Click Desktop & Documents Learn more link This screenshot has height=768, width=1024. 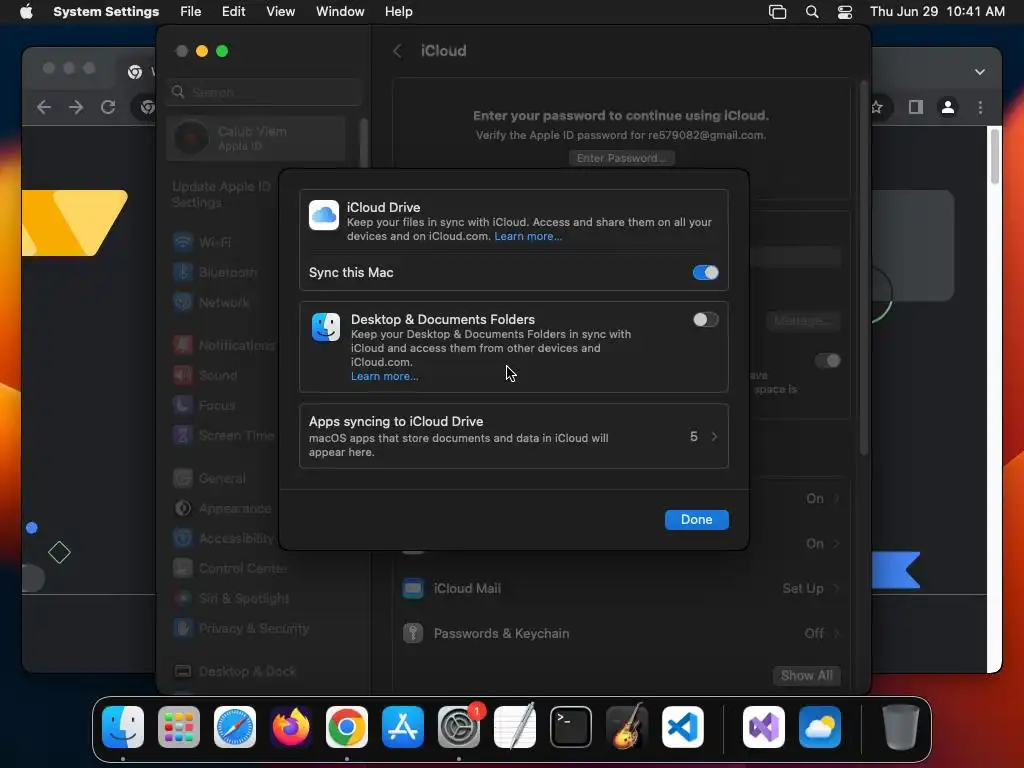385,376
